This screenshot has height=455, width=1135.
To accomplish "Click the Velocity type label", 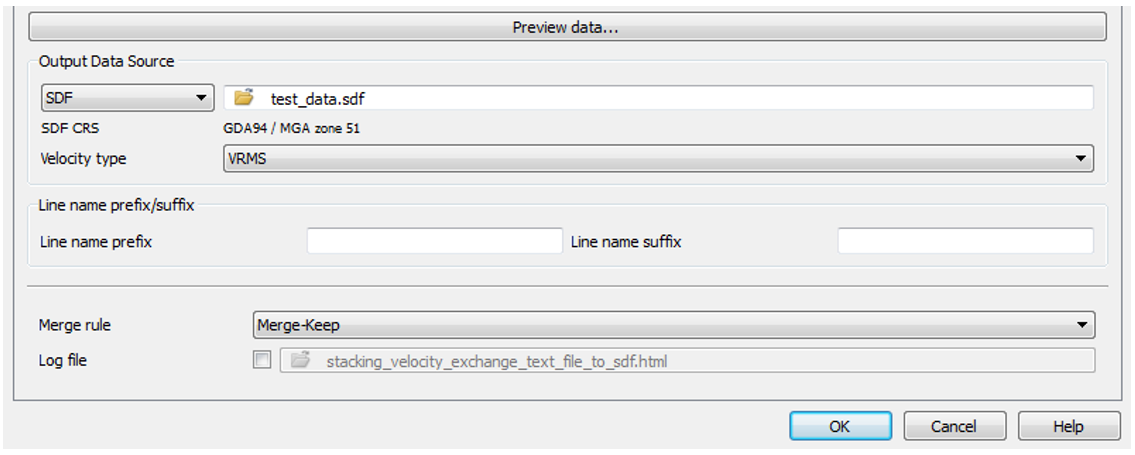I will tap(83, 158).
